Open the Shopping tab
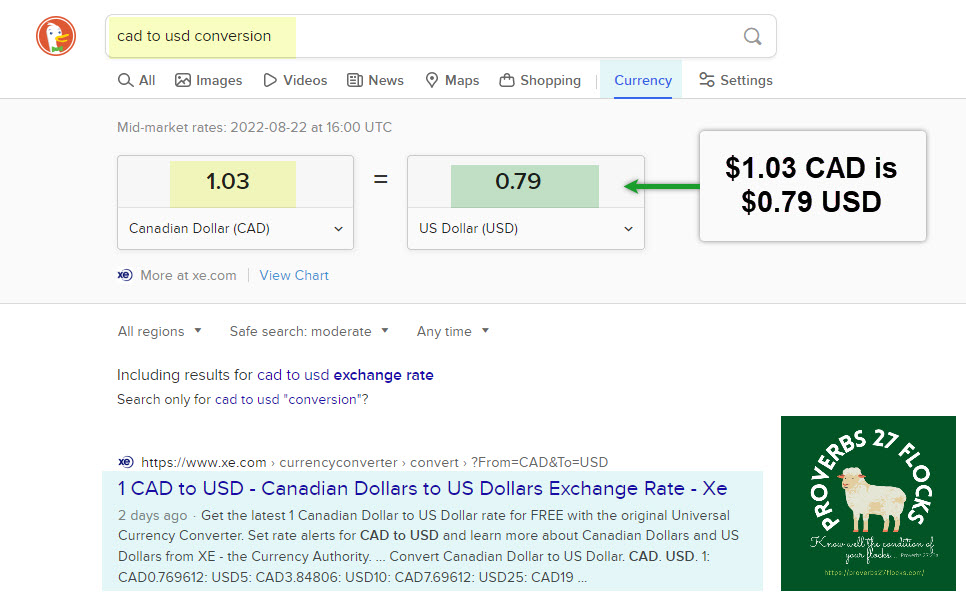 539,80
